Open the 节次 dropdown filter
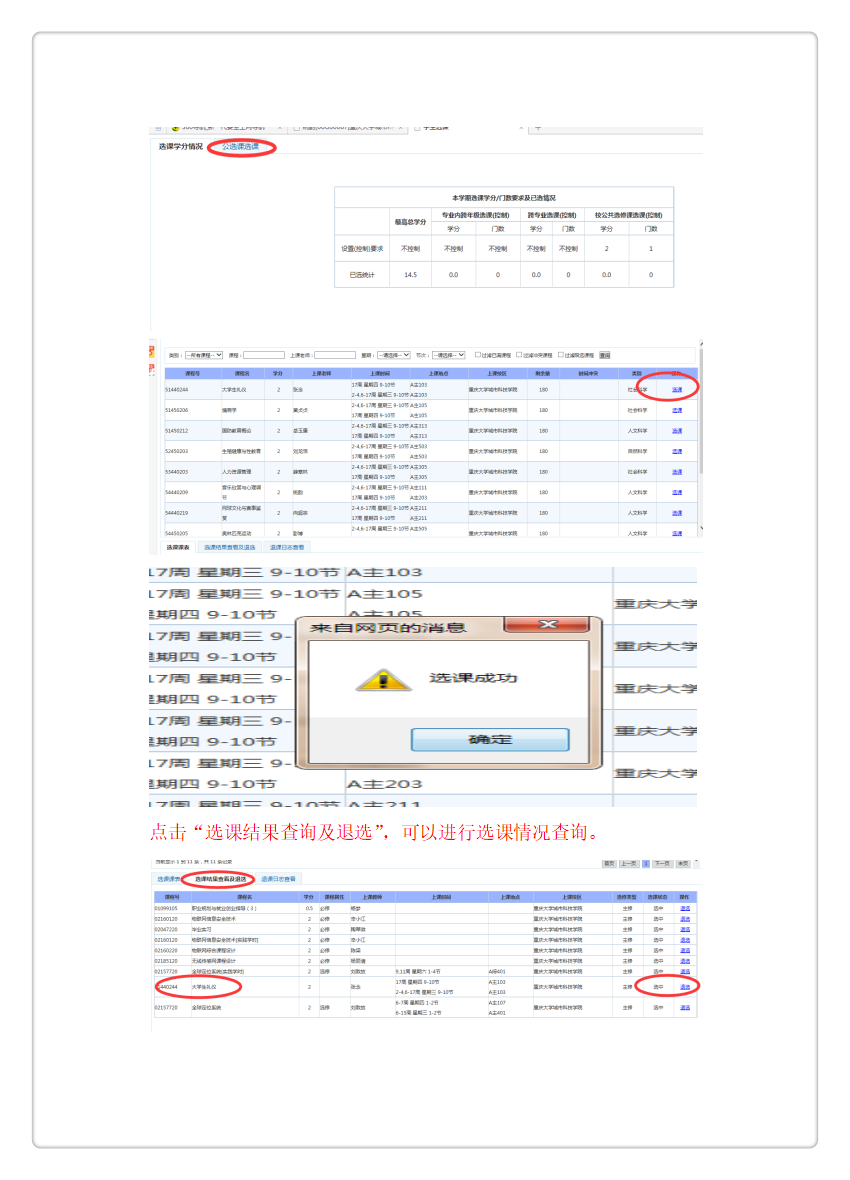850x1180 pixels. [x=448, y=355]
